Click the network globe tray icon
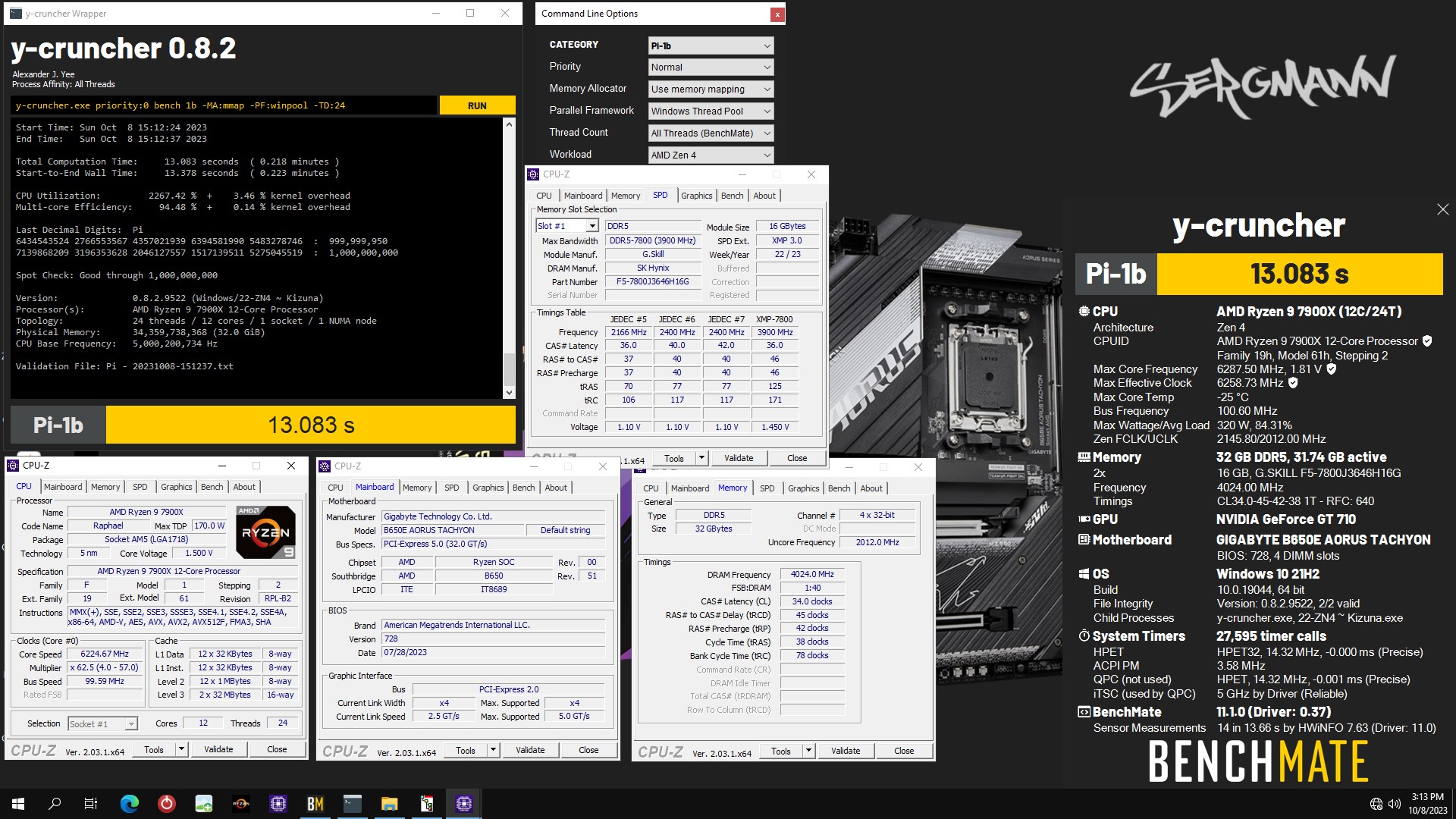Screen dimensions: 1456x819 1376,804
